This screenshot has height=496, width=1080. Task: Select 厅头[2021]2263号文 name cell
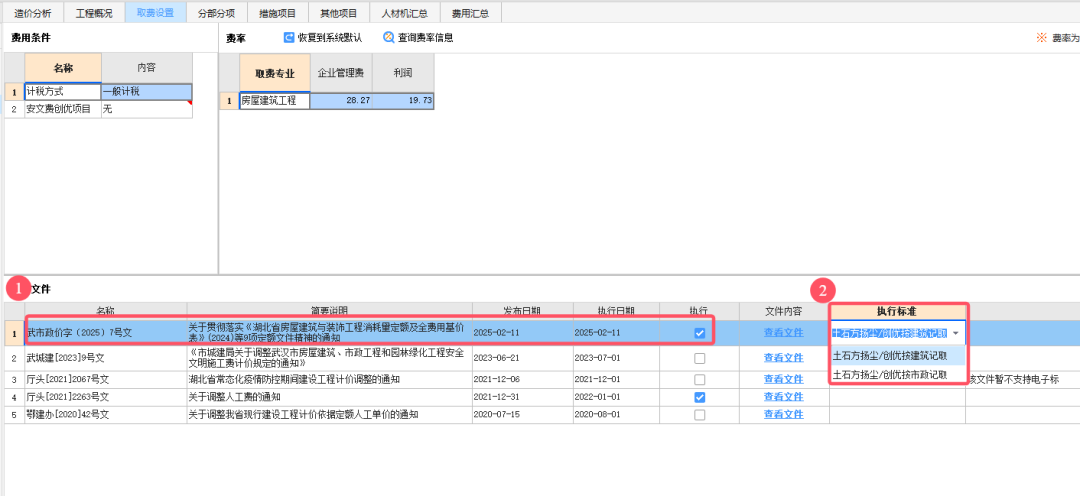click(x=105, y=397)
